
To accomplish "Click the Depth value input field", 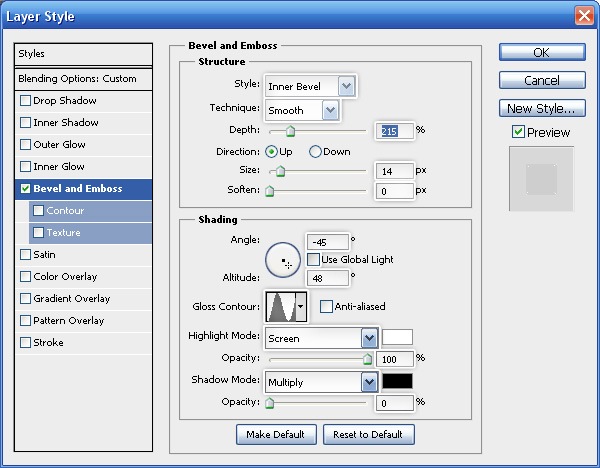I will click(393, 130).
